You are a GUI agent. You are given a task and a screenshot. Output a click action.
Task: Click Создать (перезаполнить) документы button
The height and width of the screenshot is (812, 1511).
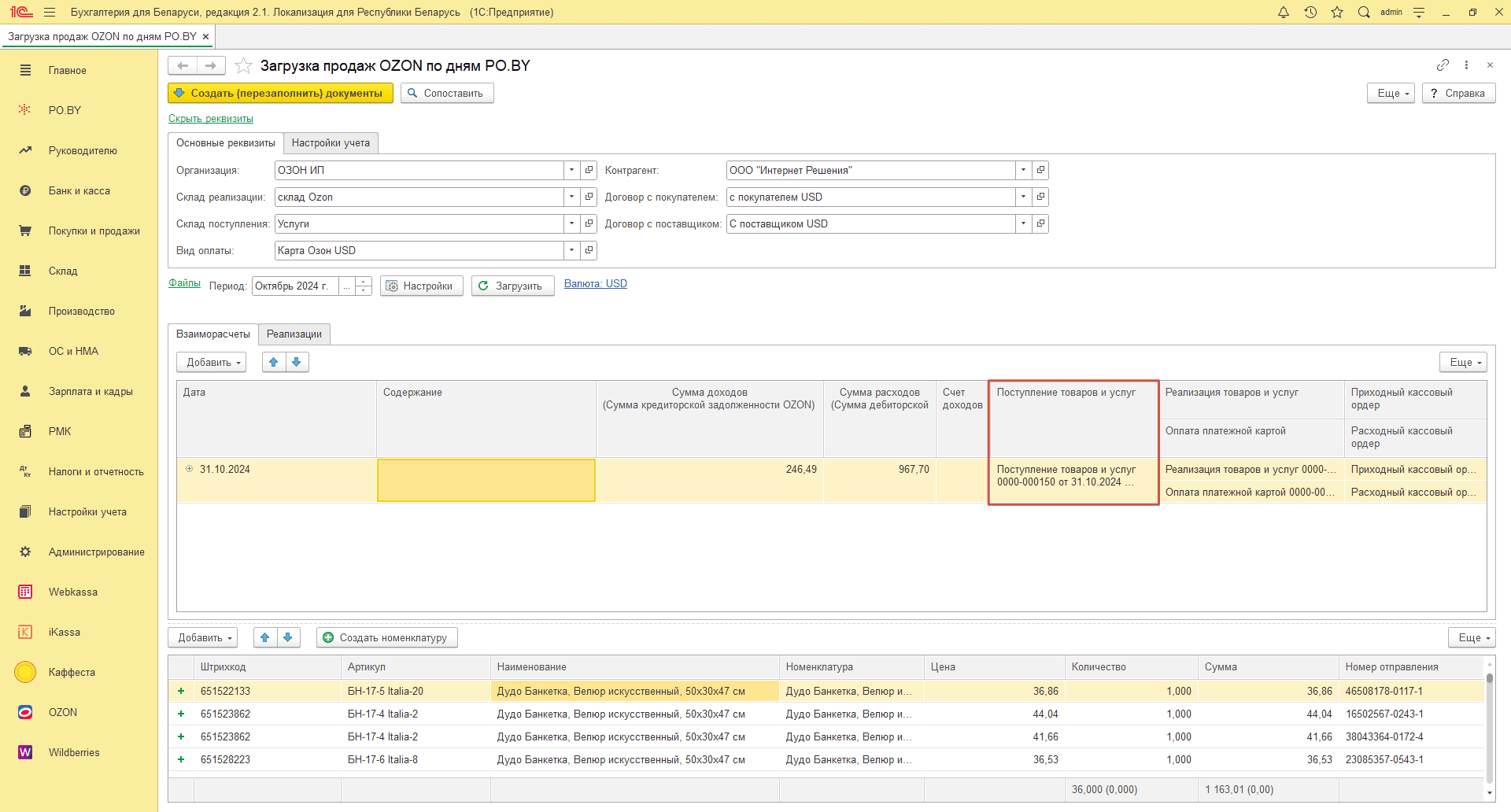280,93
